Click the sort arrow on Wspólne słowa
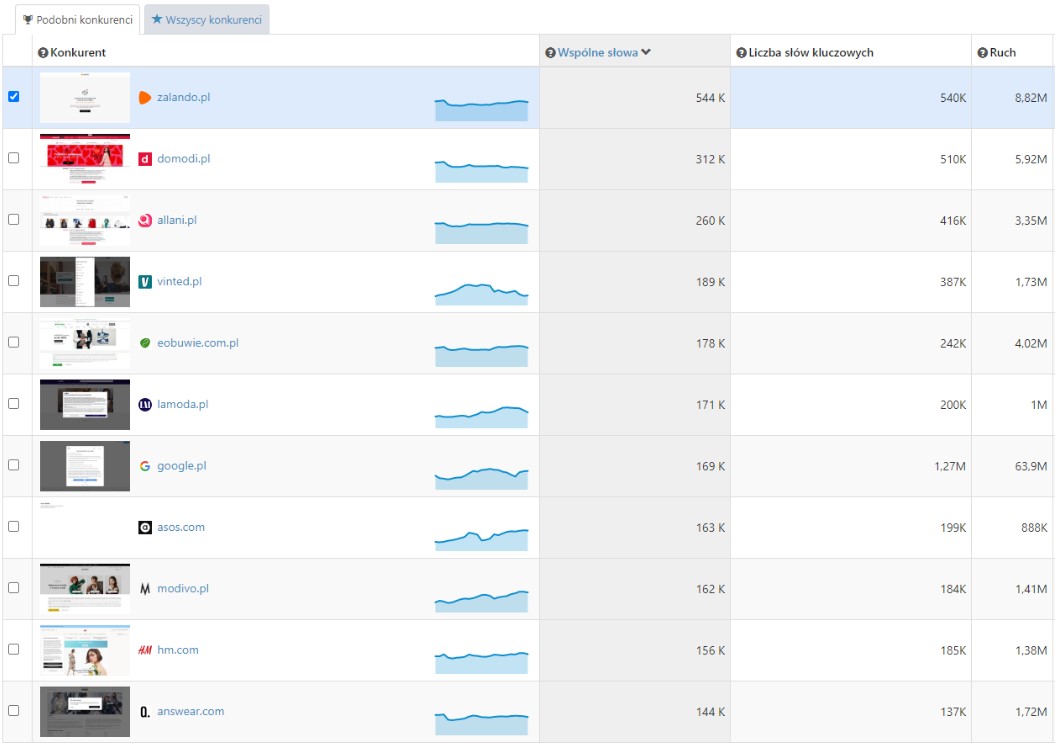1055x743 pixels. pos(646,53)
